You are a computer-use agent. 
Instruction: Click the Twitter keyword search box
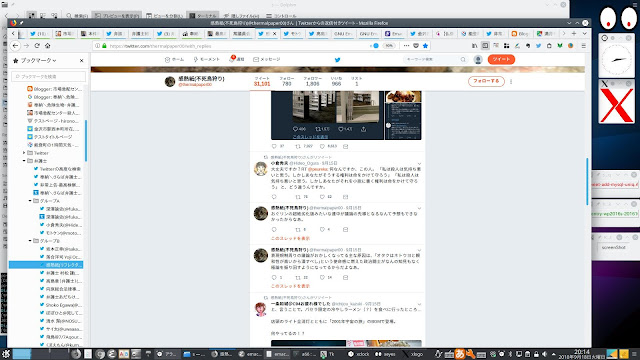[x=436, y=60]
